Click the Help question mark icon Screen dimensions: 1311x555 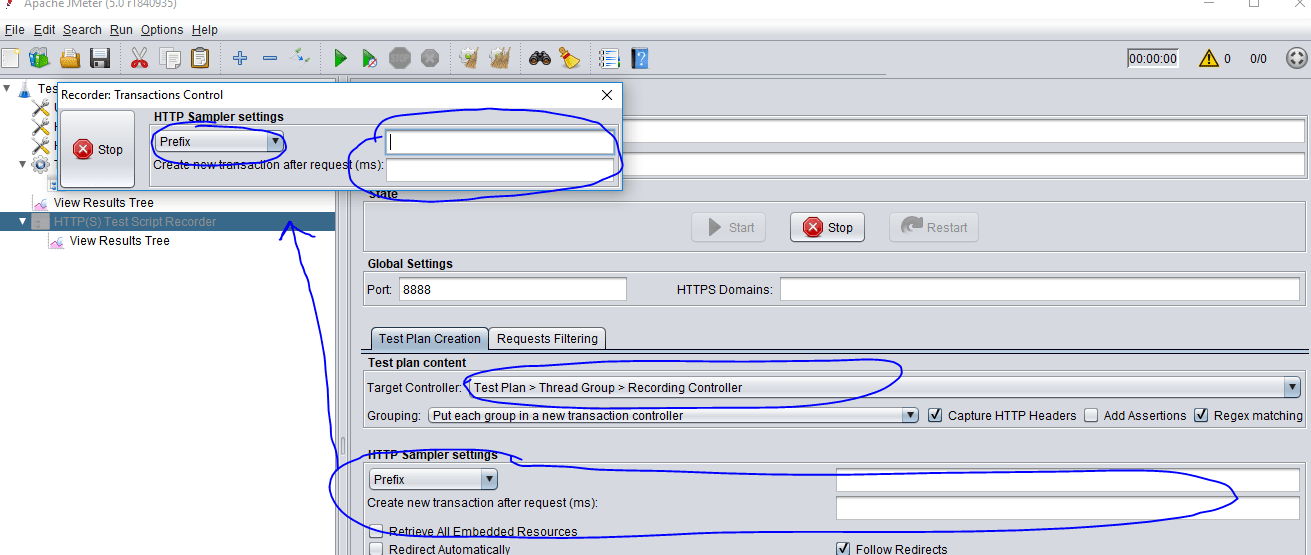(x=640, y=58)
